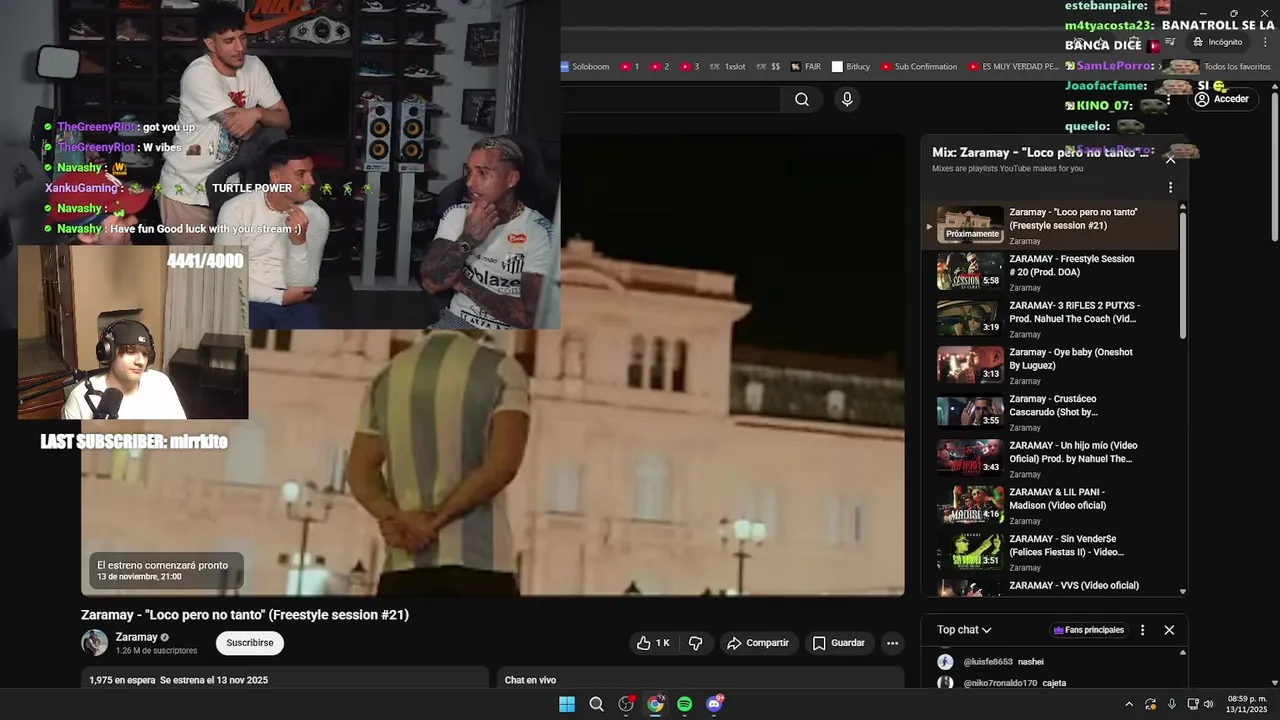Like the video with thumbs up
The height and width of the screenshot is (720, 1280).
tap(653, 643)
